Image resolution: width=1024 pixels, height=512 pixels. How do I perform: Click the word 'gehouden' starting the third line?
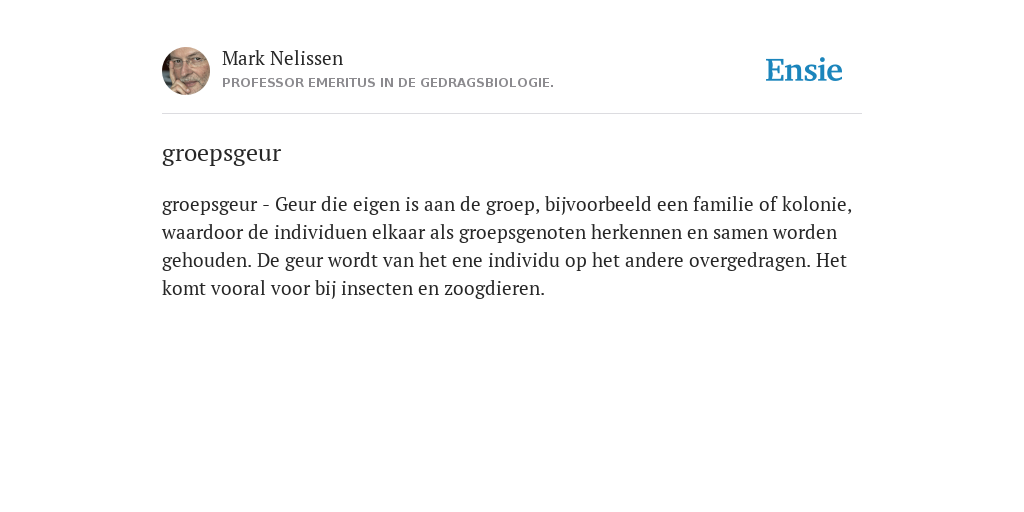(204, 261)
